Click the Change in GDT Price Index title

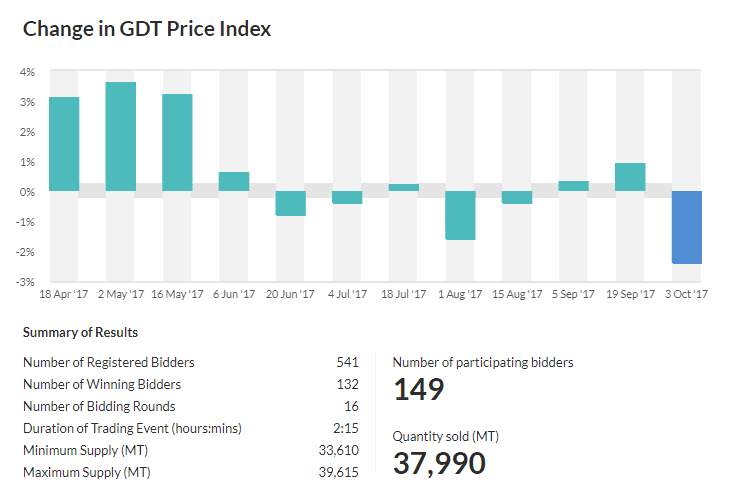[147, 28]
